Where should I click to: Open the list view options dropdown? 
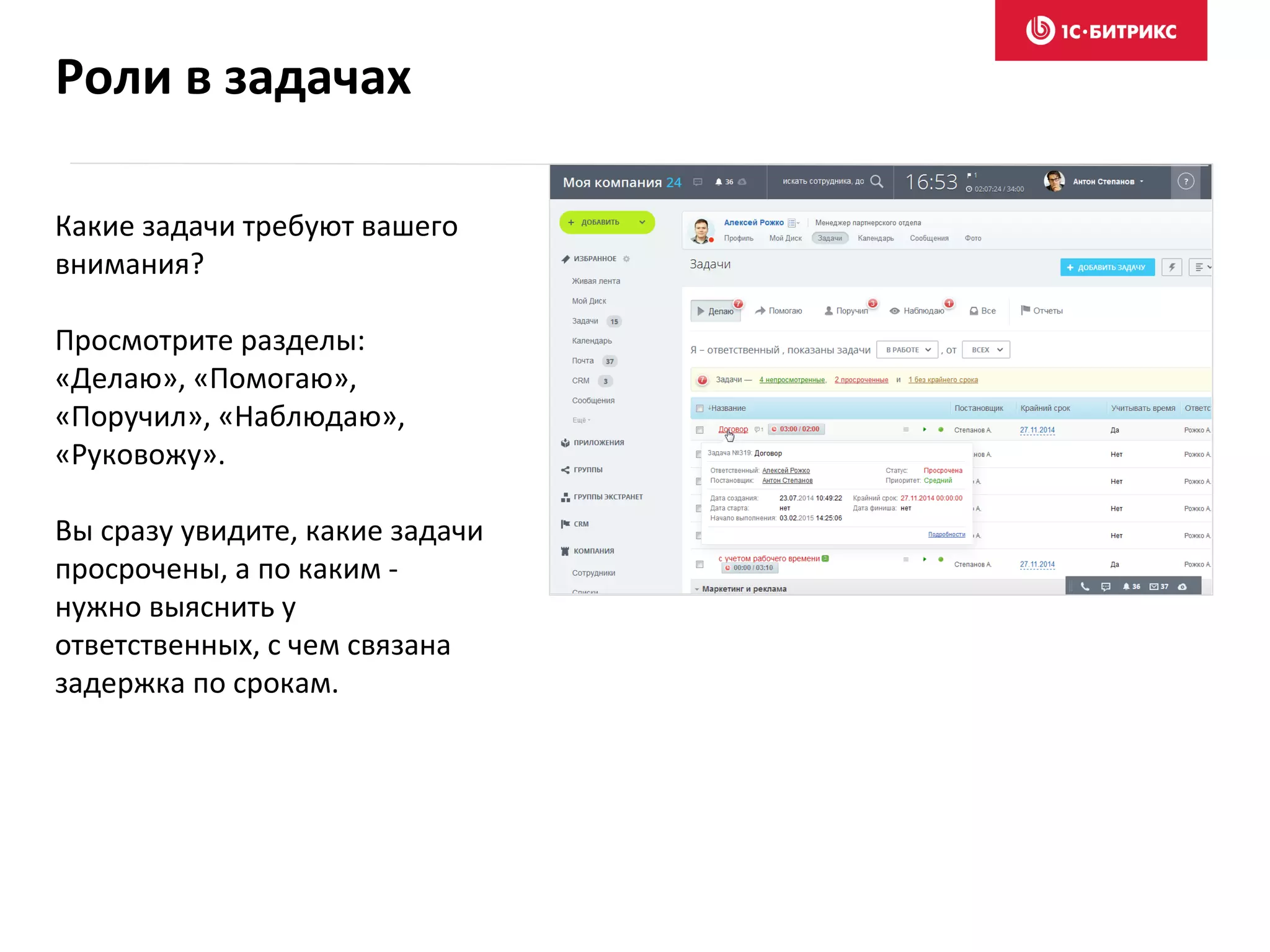[1201, 267]
